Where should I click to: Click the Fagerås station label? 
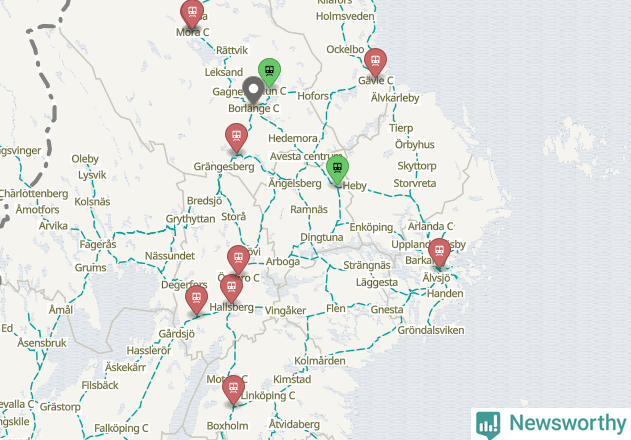pos(98,245)
